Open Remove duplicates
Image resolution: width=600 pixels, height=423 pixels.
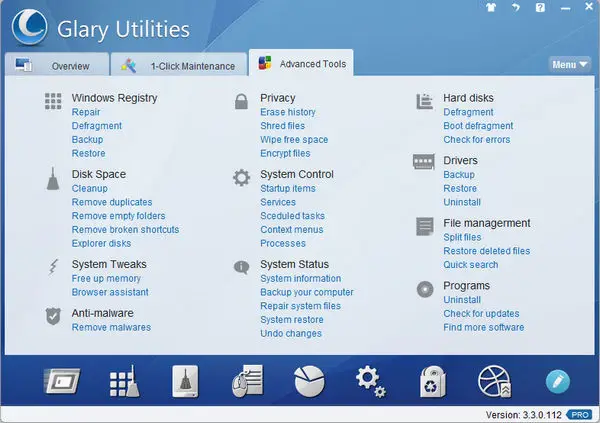[x=112, y=202]
